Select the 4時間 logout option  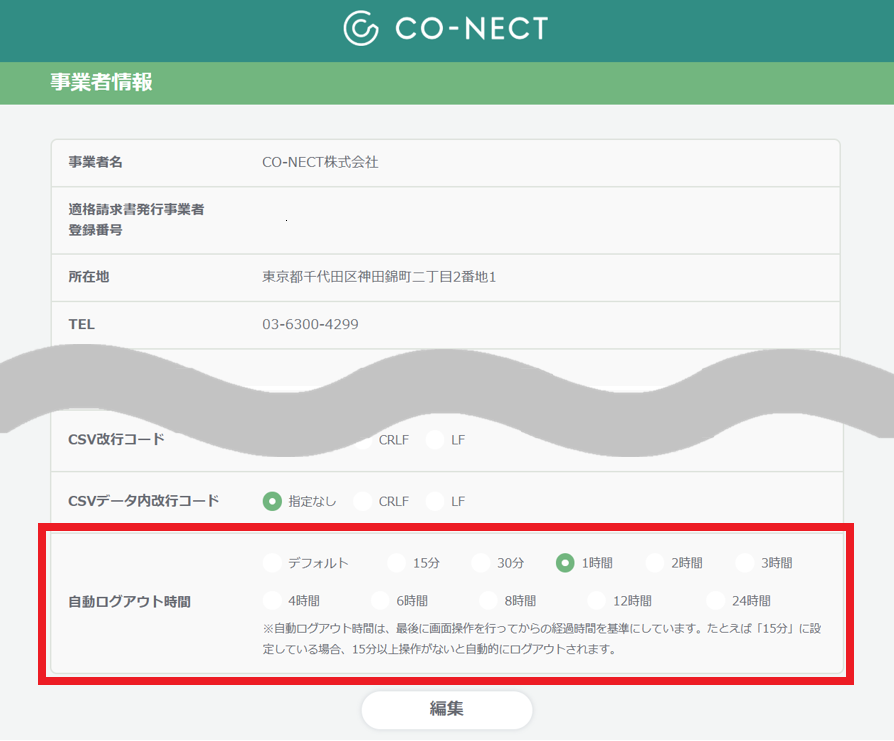[273, 601]
